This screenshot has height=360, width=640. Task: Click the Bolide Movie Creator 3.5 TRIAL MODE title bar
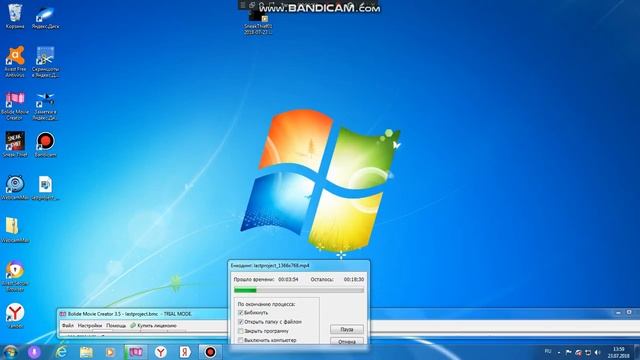[x=130, y=314]
